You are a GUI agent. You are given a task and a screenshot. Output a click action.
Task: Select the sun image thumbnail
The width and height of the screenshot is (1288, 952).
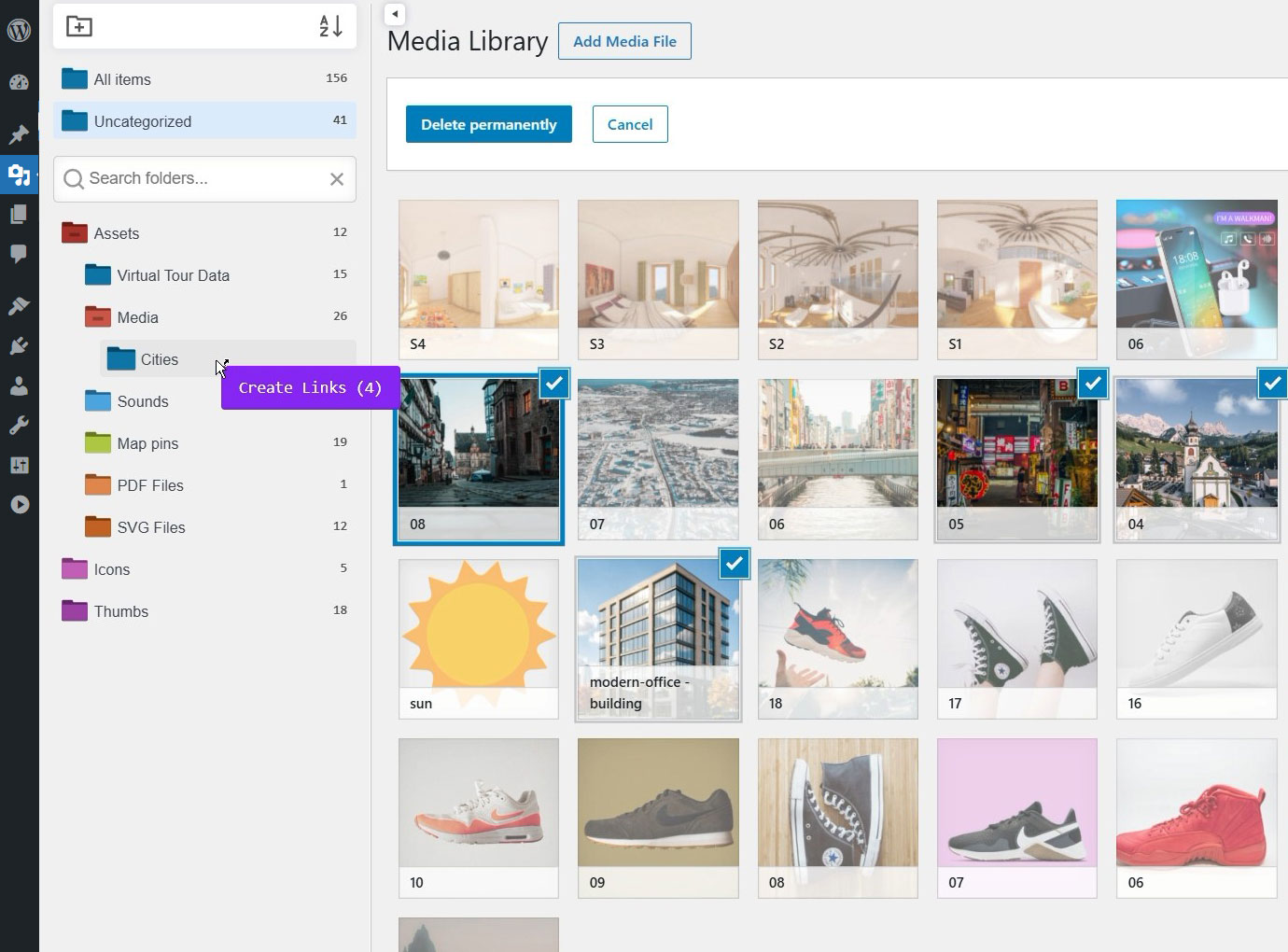pyautogui.click(x=479, y=639)
